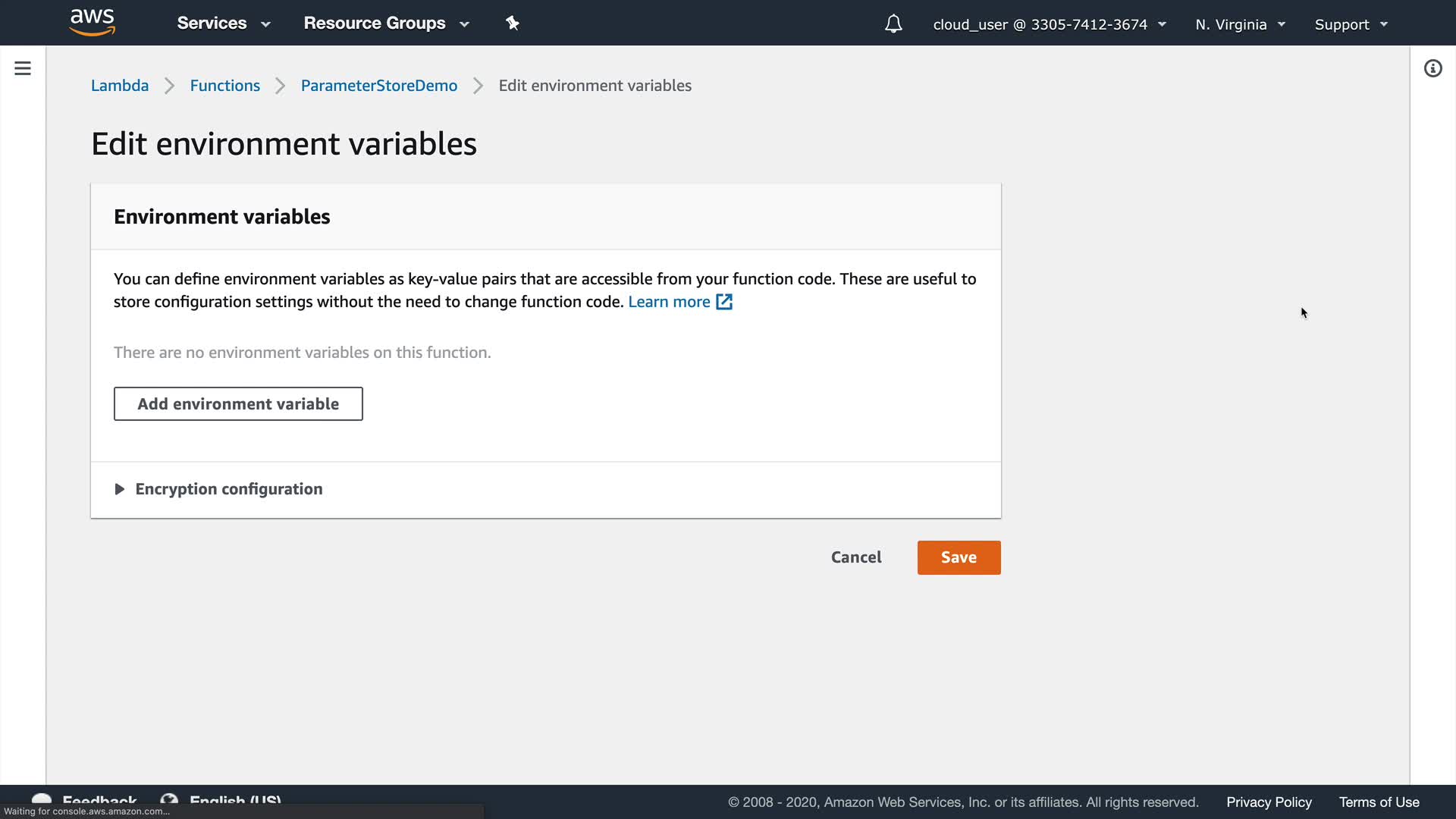Click the AWS logo home icon
The image size is (1456, 819).
[x=92, y=22]
